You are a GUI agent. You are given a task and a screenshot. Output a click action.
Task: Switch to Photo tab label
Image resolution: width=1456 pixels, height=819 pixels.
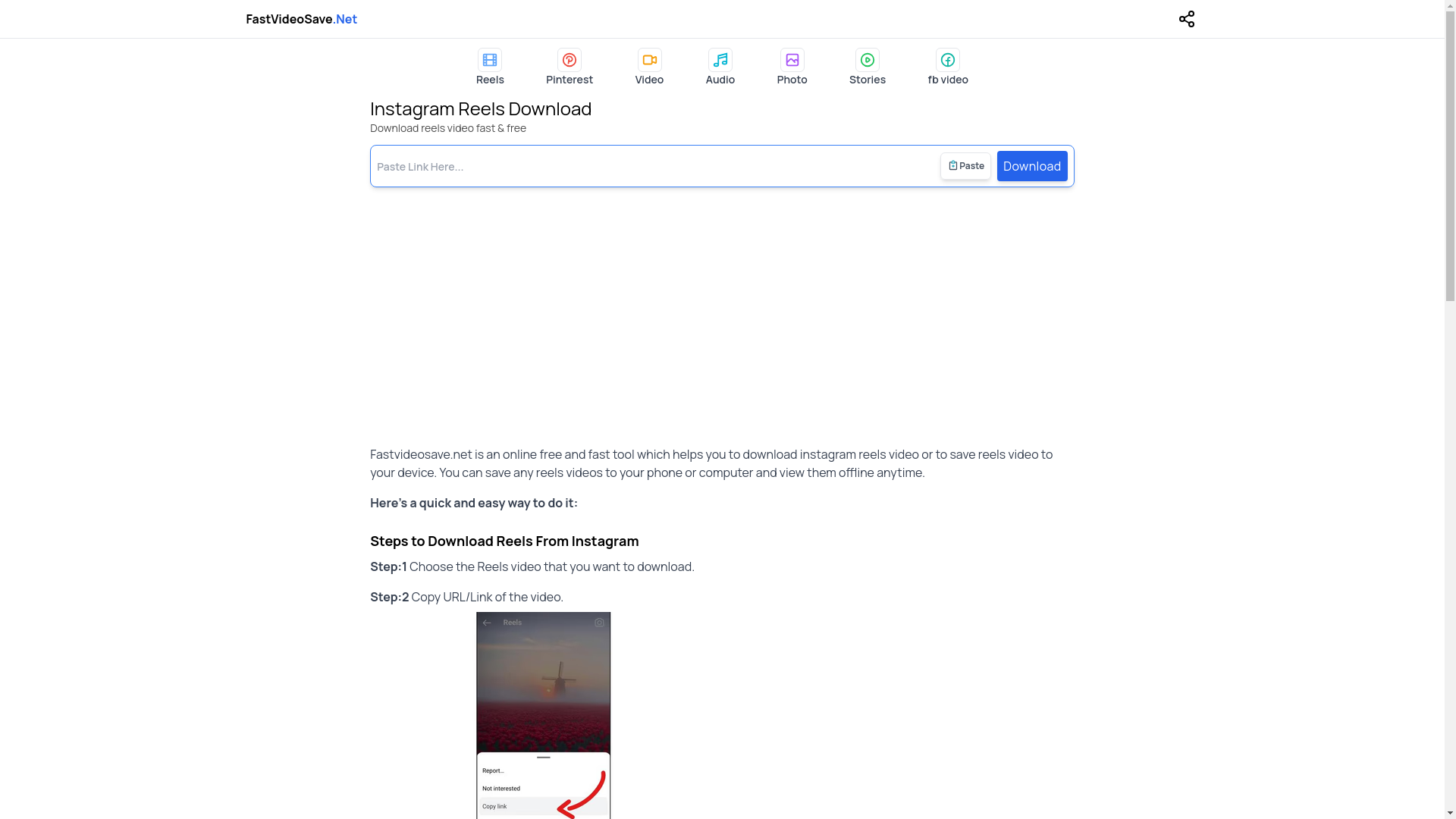(x=792, y=80)
